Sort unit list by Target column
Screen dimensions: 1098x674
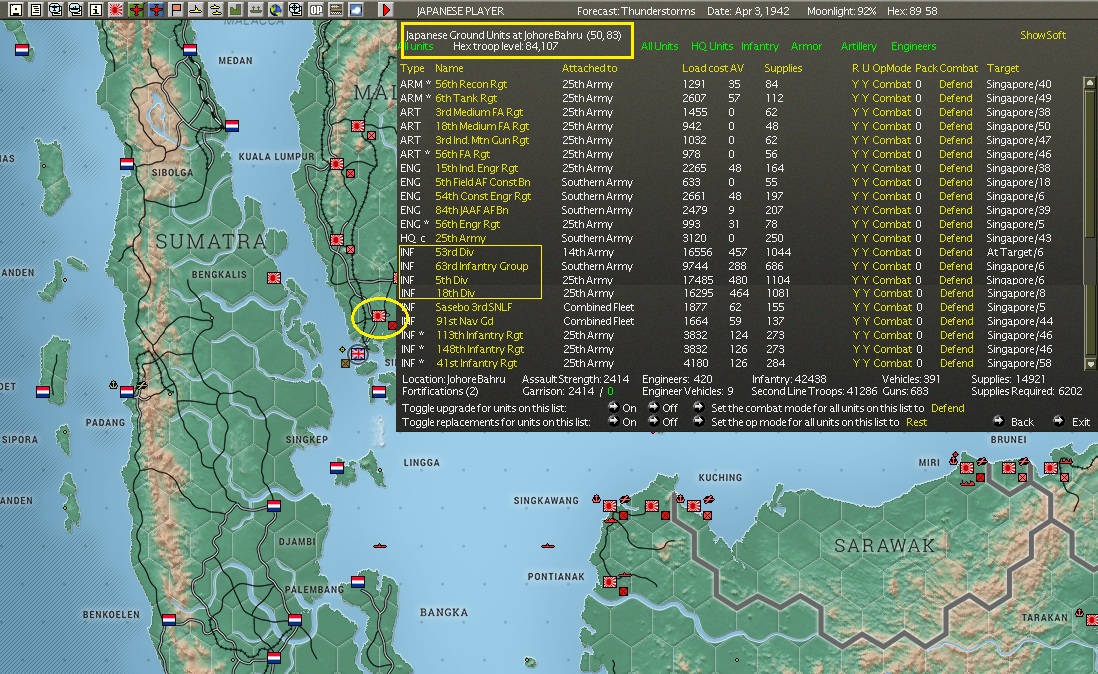coord(1003,68)
